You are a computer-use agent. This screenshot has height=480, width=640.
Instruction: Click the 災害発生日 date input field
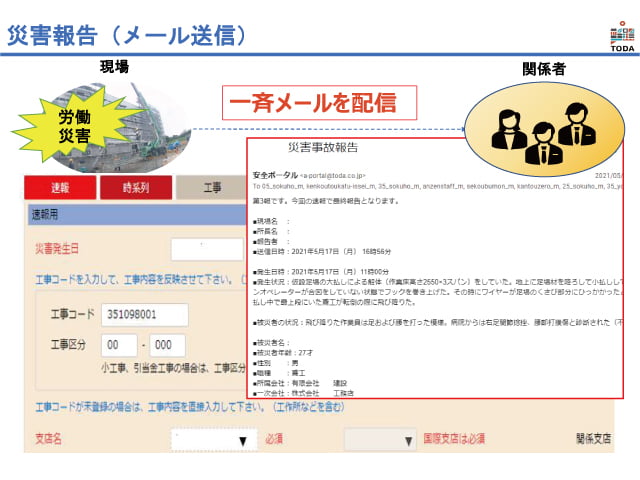207,249
